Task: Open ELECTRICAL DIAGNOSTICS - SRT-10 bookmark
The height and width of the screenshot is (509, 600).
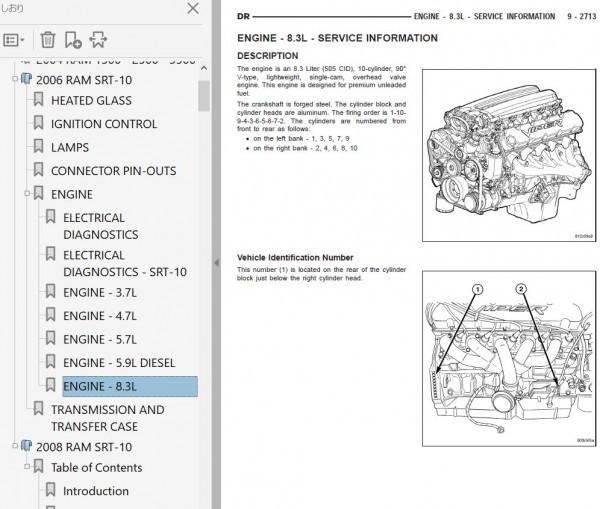Action: pos(125,264)
